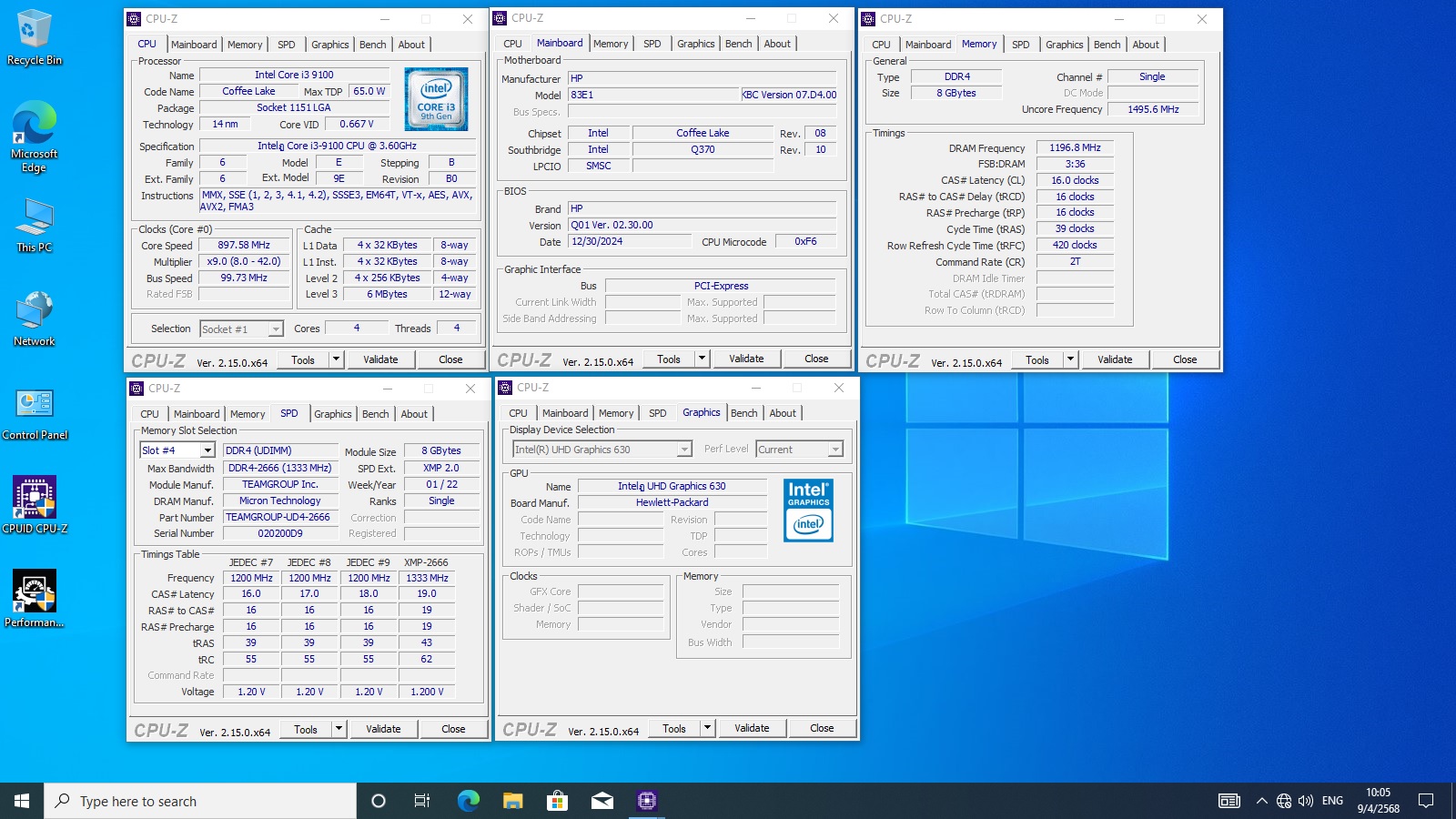Click the BIOS date 12/30/2024 field
The image size is (1456, 819).
(630, 242)
